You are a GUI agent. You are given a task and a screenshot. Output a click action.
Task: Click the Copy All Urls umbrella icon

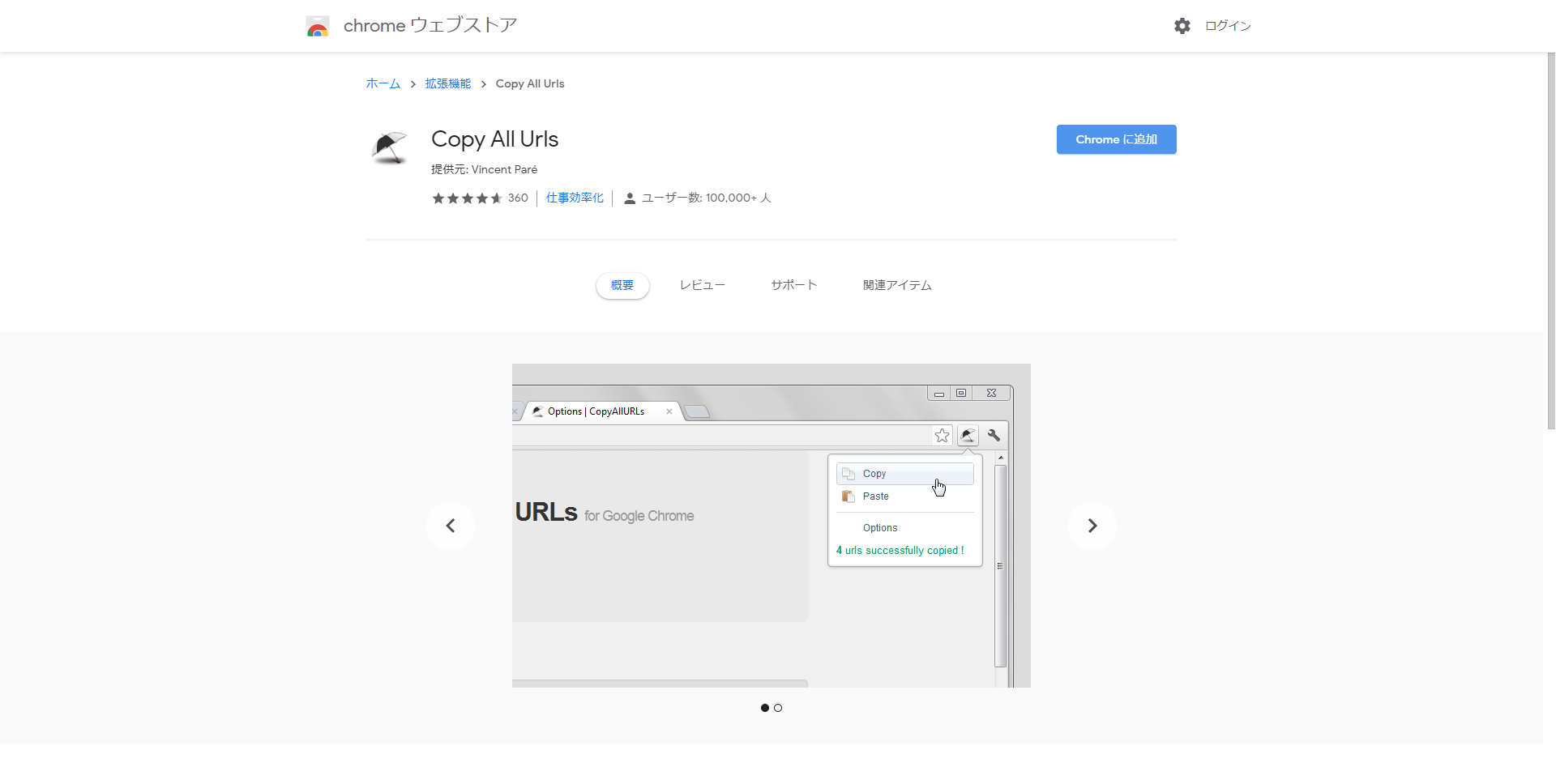click(x=390, y=148)
